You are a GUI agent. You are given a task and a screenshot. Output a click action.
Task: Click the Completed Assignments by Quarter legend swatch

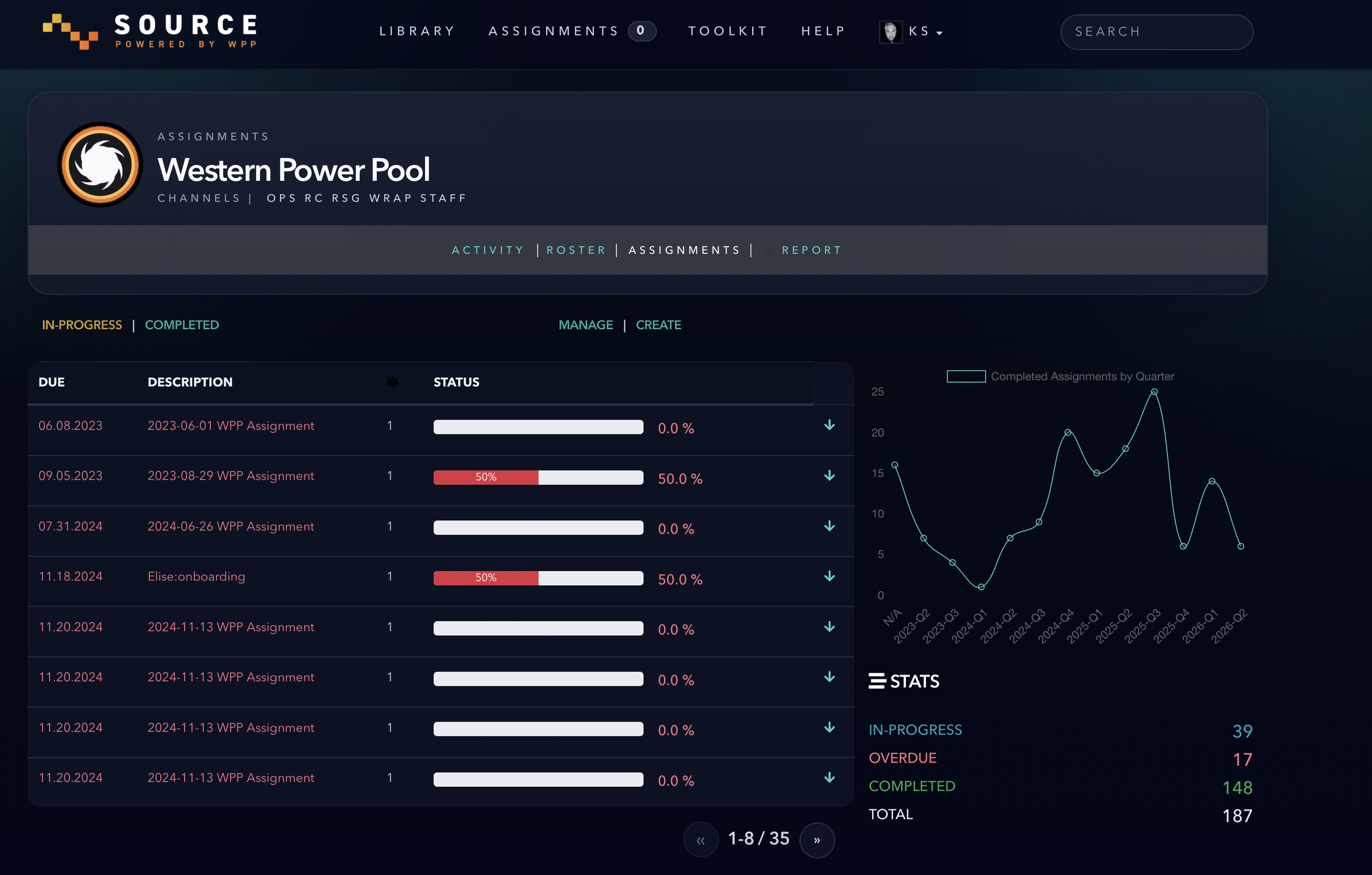967,376
